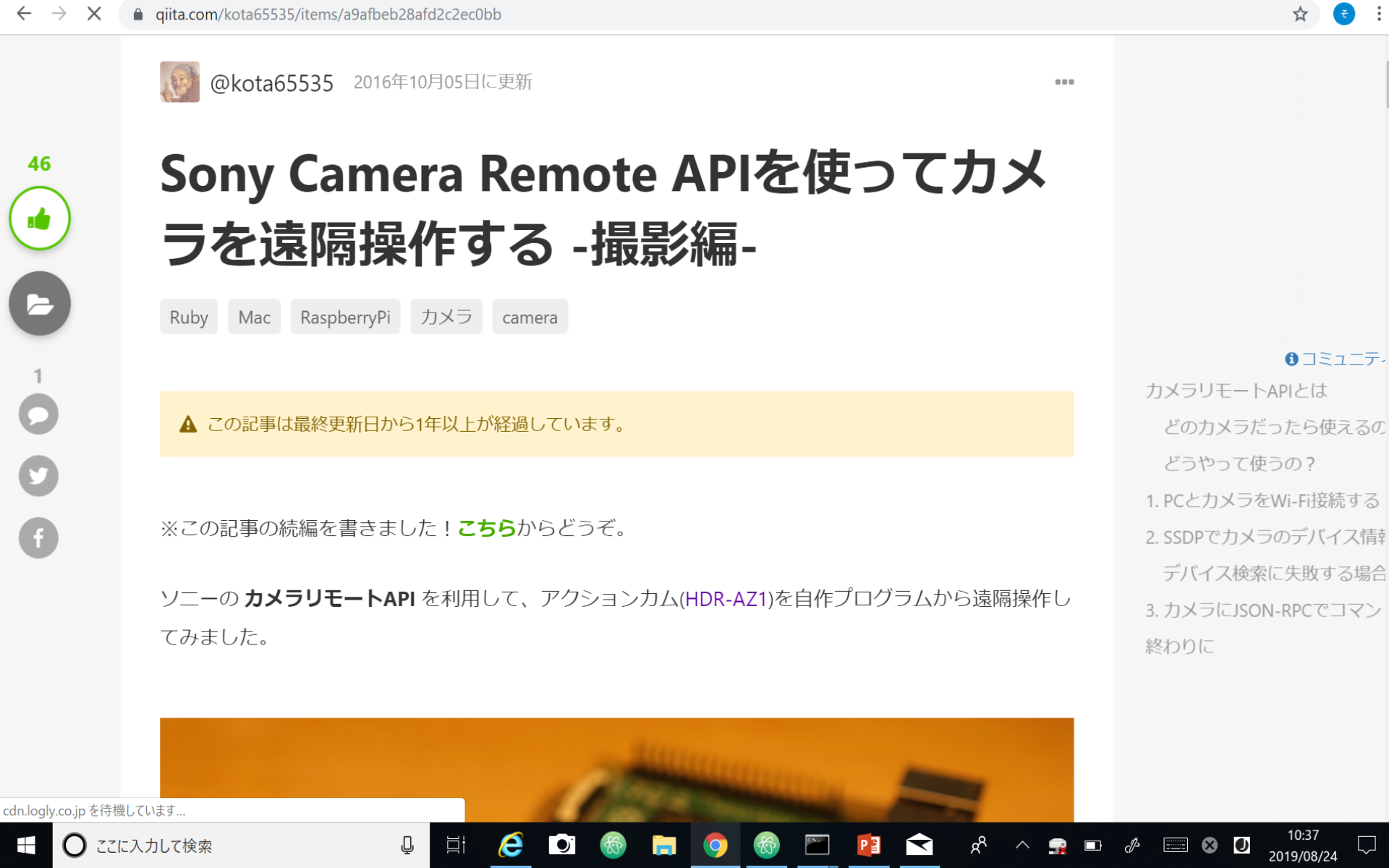The image size is (1389, 868).
Task: Bookmark this page with star icon
Action: pyautogui.click(x=1300, y=14)
